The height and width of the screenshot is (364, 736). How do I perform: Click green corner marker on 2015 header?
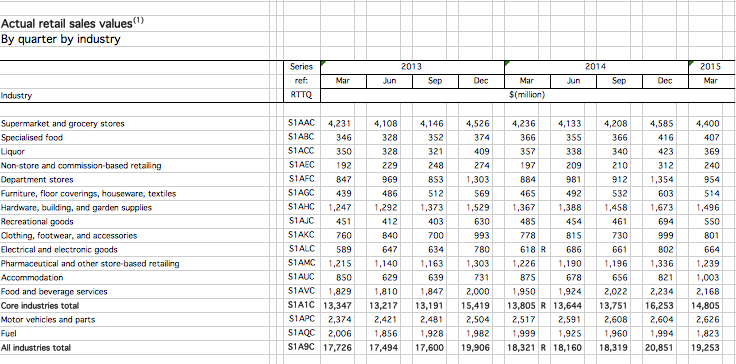[x=691, y=63]
